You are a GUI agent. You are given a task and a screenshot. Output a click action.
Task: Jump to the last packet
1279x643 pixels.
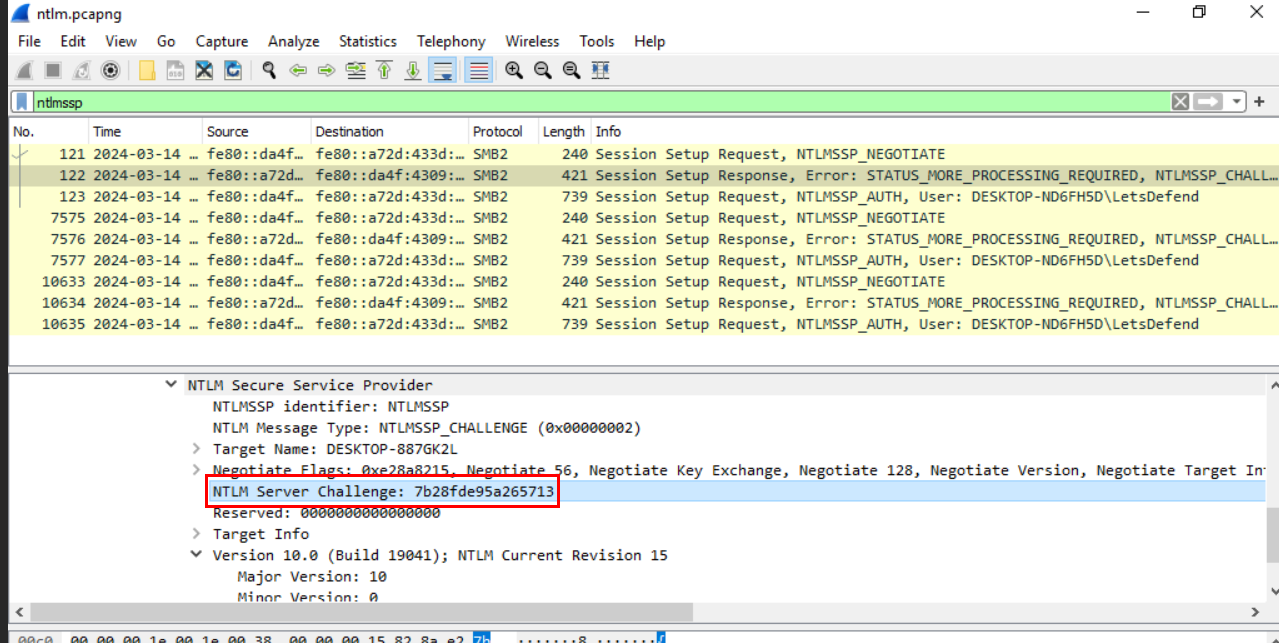[412, 70]
